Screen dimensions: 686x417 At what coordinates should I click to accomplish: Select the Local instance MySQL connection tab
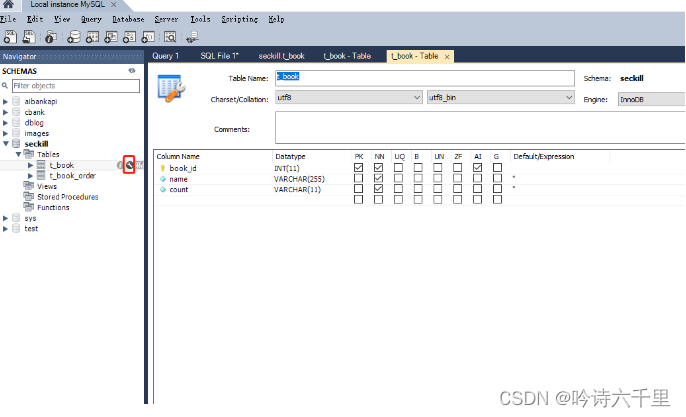tap(67, 4)
